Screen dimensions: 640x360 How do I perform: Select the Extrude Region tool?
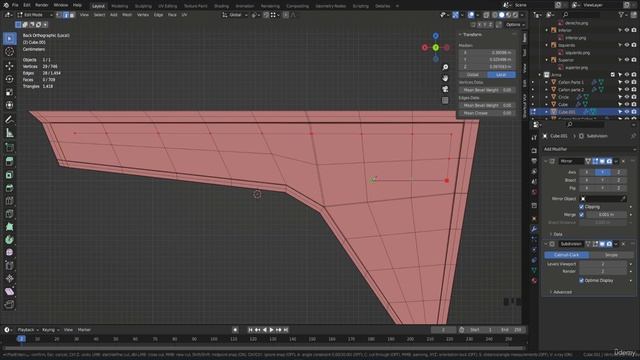point(9,161)
